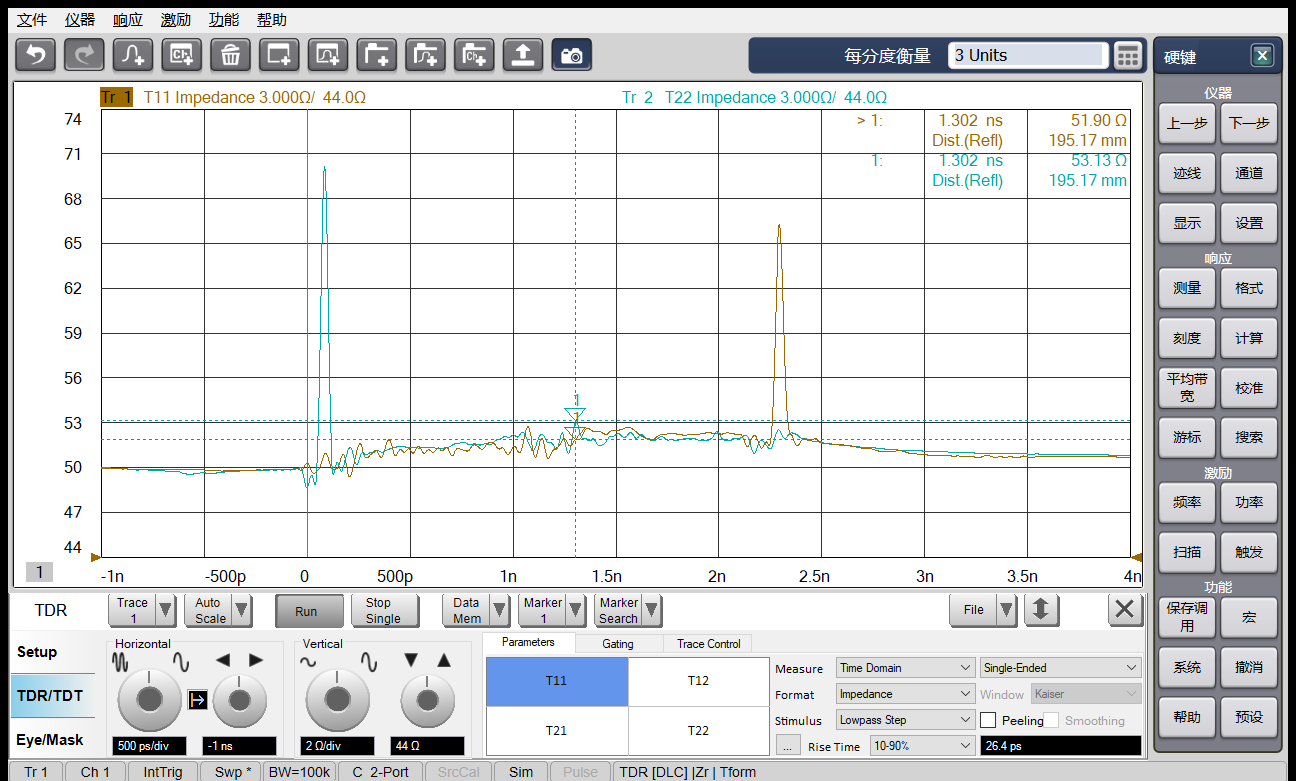This screenshot has width=1296, height=781.
Task: Enable the Peeling checkbox
Action: coord(988,720)
